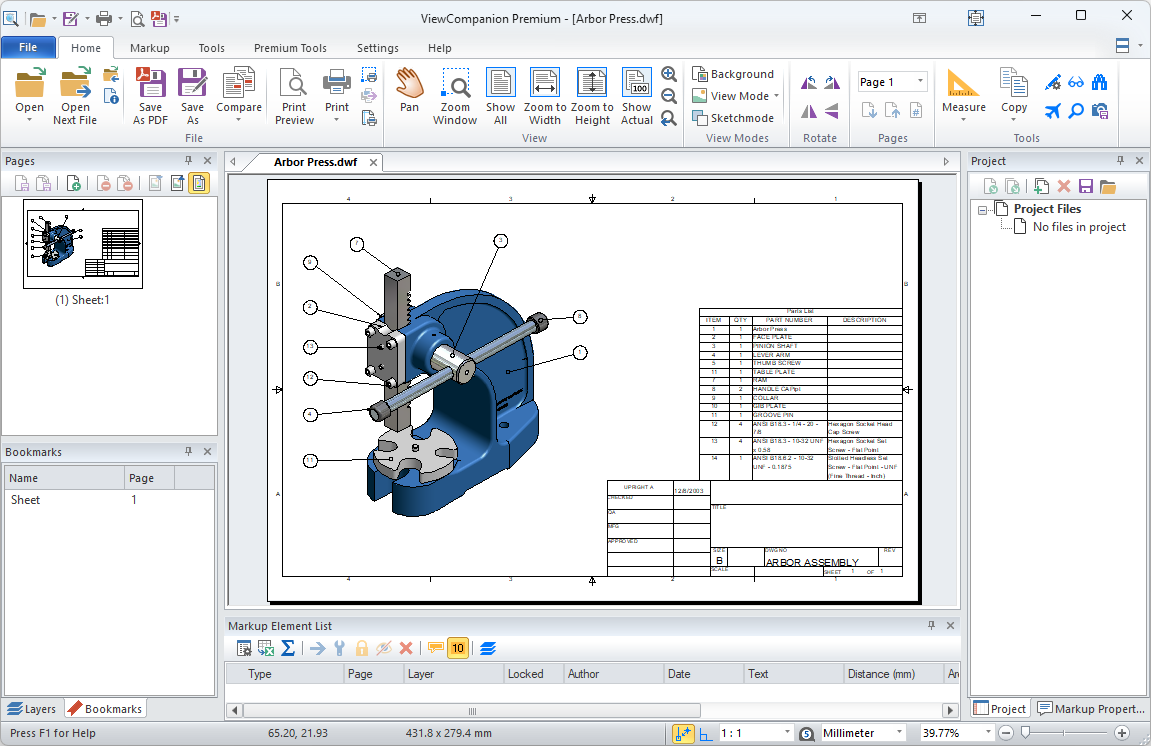Select the Pan tool
This screenshot has width=1151, height=746.
tap(408, 95)
